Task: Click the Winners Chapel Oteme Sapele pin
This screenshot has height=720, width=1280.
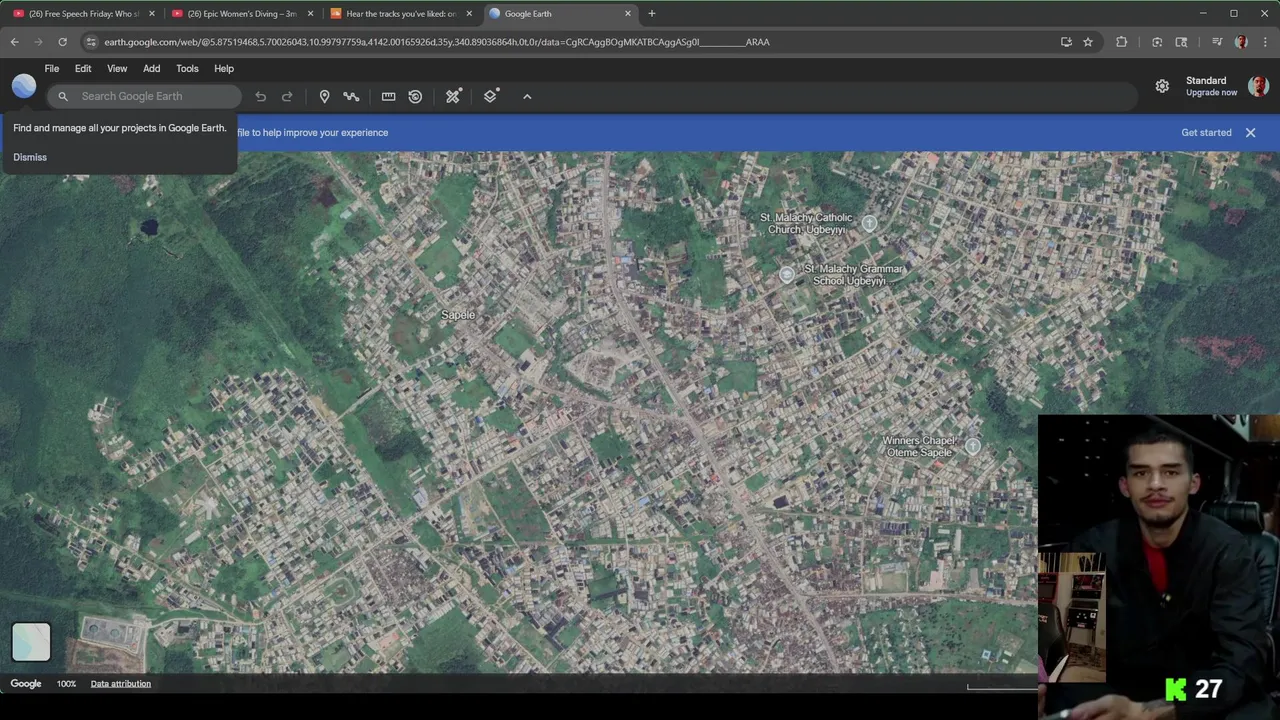Action: (x=972, y=446)
